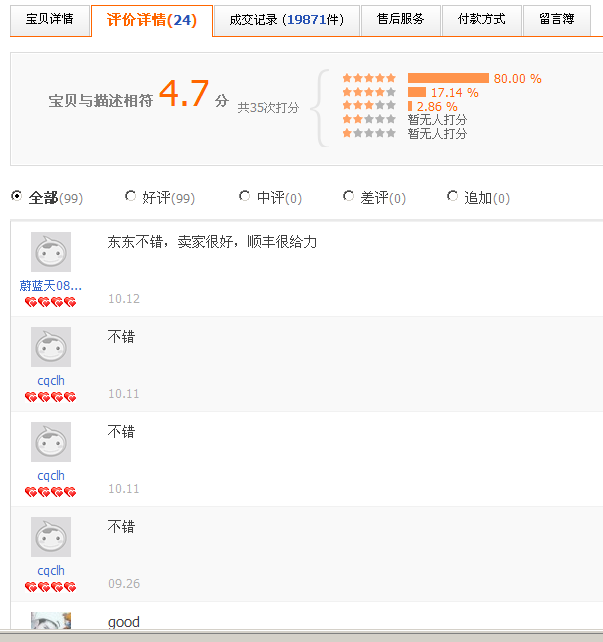
Task: Click the four-star rating row
Action: pos(369,92)
